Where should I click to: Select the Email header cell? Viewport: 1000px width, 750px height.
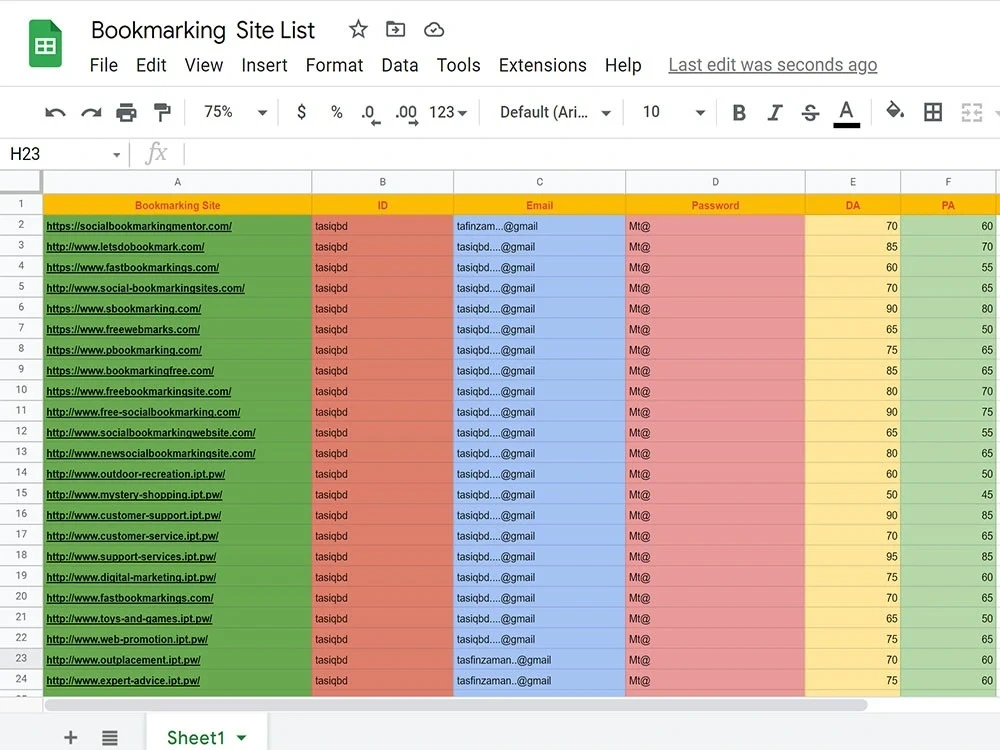click(539, 205)
